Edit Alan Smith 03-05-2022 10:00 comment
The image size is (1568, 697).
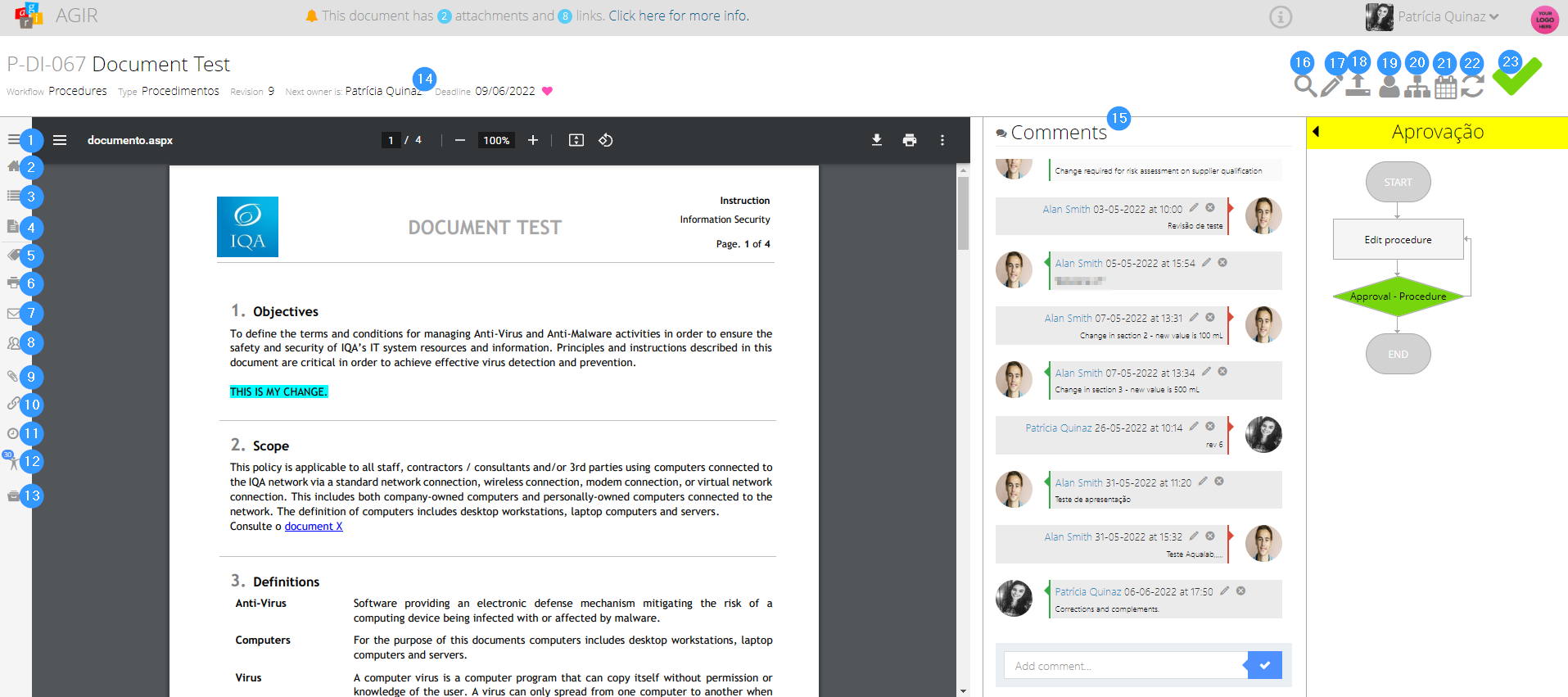1194,208
